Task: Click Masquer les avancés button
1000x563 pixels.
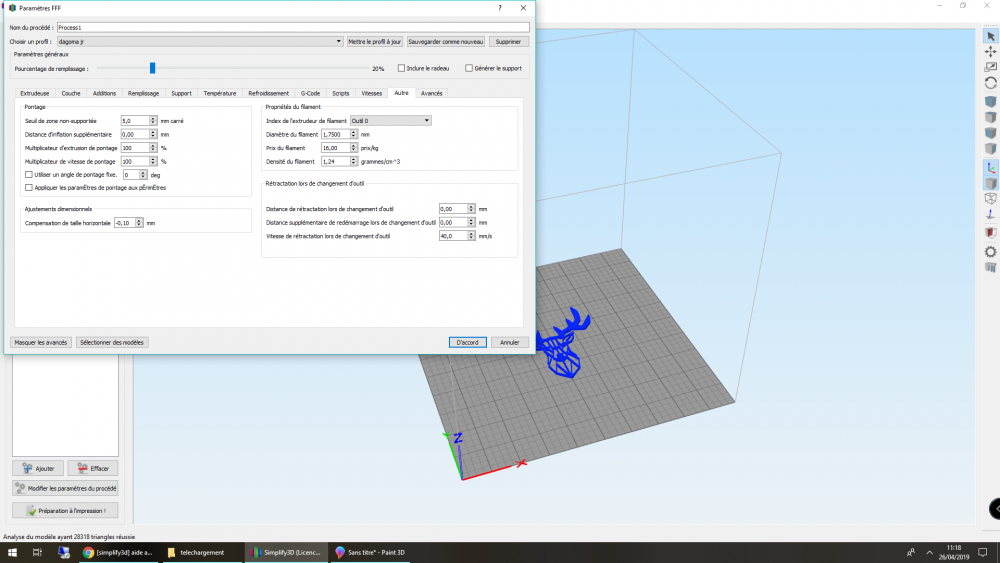Action: 41,342
